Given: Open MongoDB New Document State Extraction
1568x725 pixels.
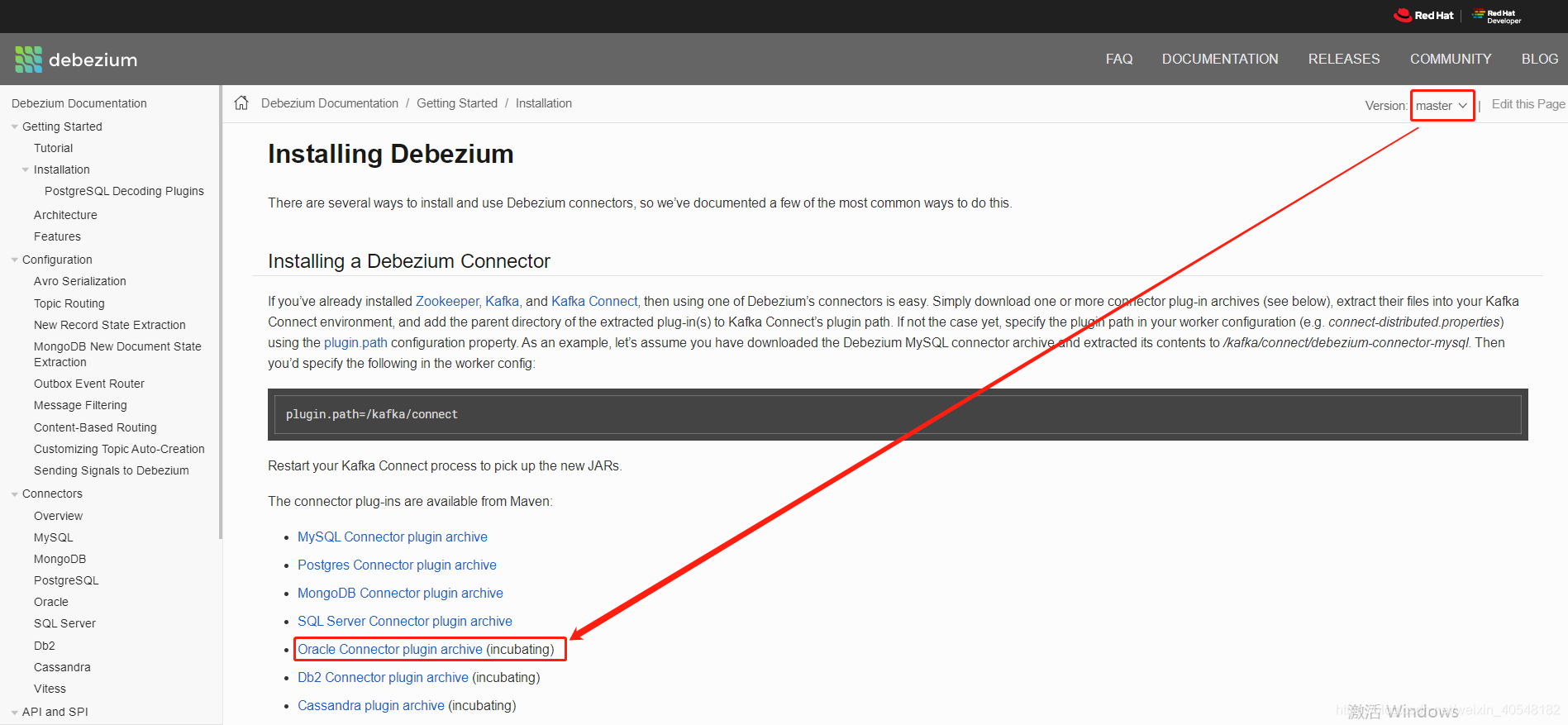Looking at the screenshot, I should pyautogui.click(x=117, y=354).
